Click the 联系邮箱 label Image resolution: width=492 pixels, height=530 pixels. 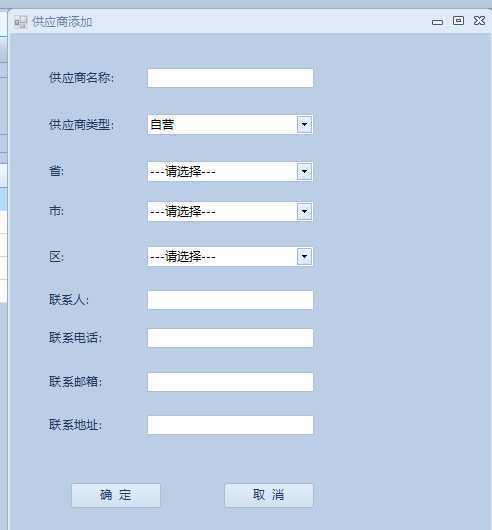75,382
